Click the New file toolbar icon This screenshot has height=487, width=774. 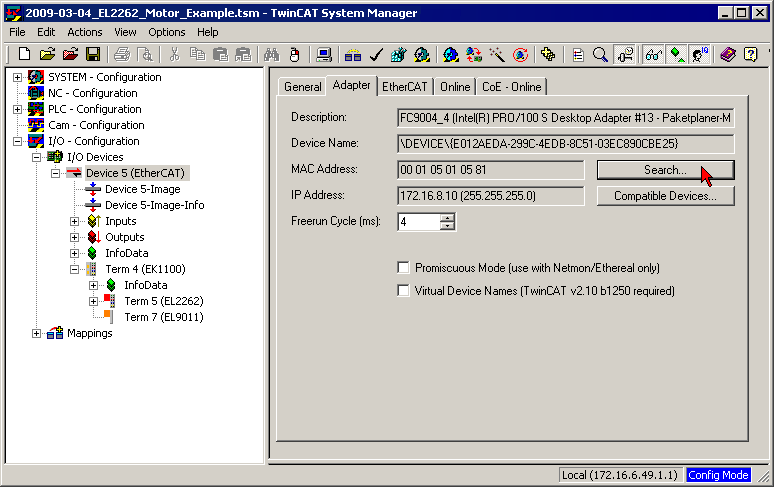coord(24,54)
